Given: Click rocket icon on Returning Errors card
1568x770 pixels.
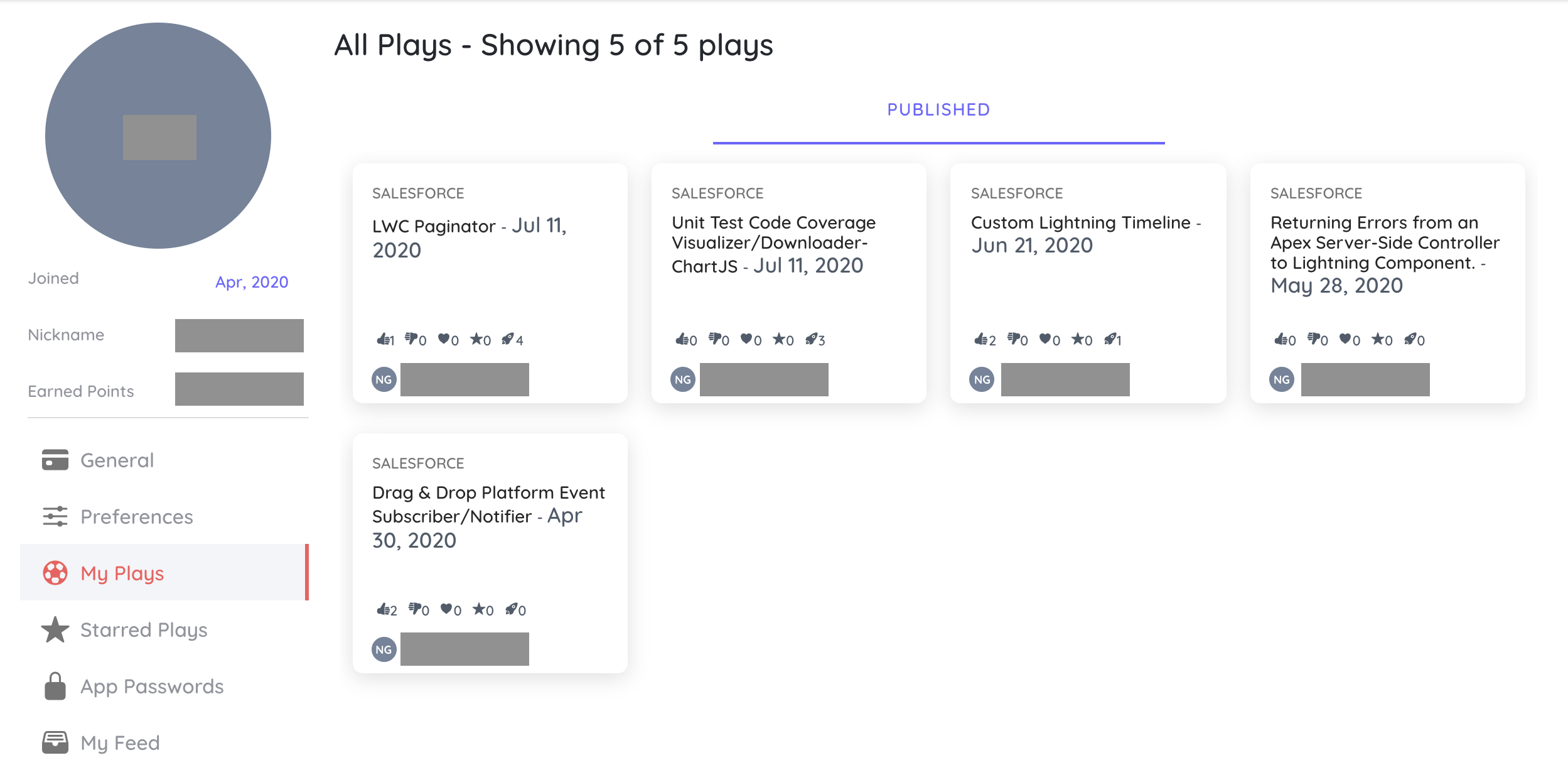Looking at the screenshot, I should 1410,339.
